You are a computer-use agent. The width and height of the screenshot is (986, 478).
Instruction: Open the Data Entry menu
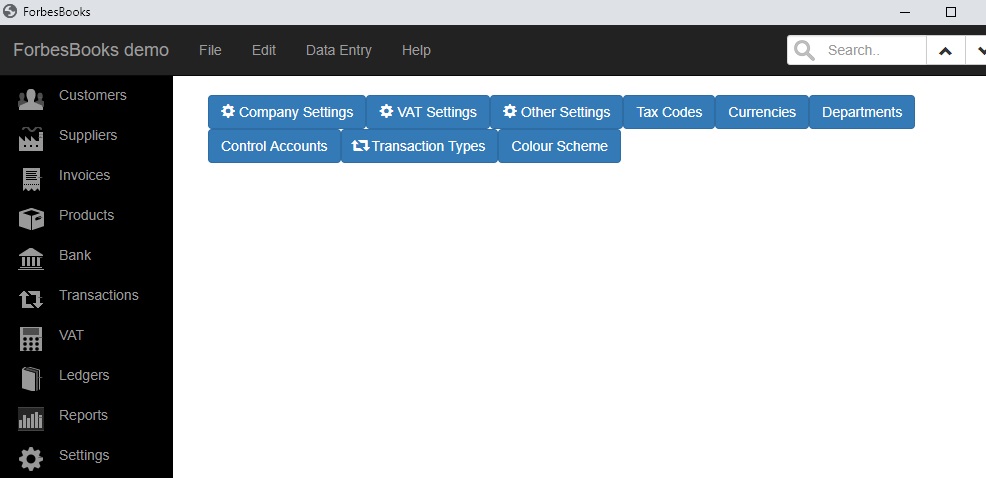[338, 50]
